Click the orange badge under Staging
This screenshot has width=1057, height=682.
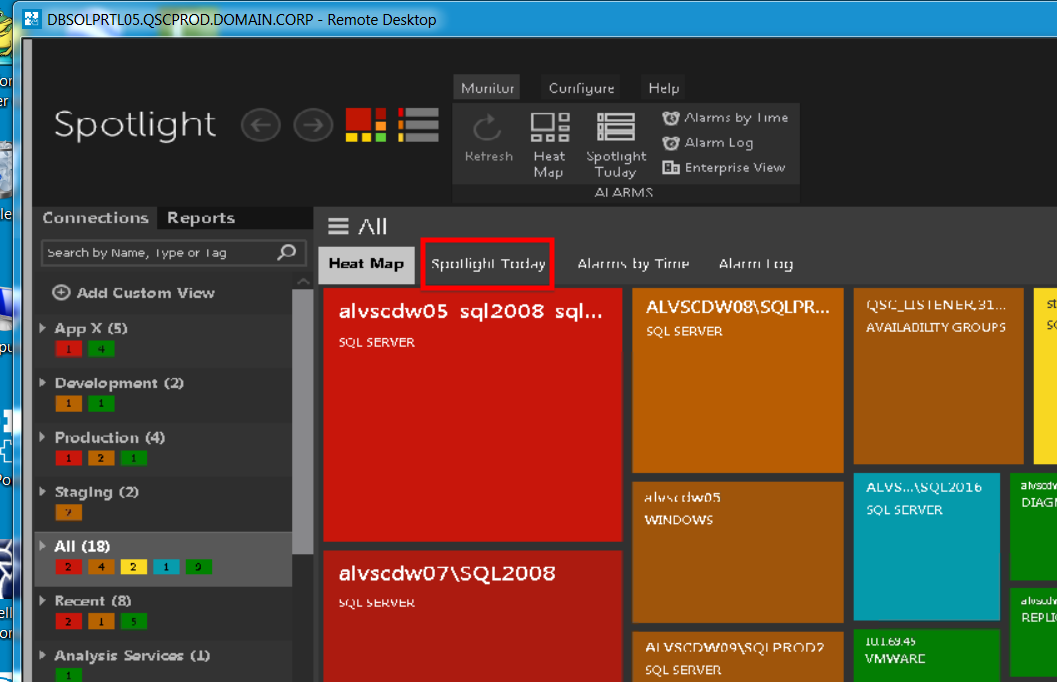click(69, 513)
